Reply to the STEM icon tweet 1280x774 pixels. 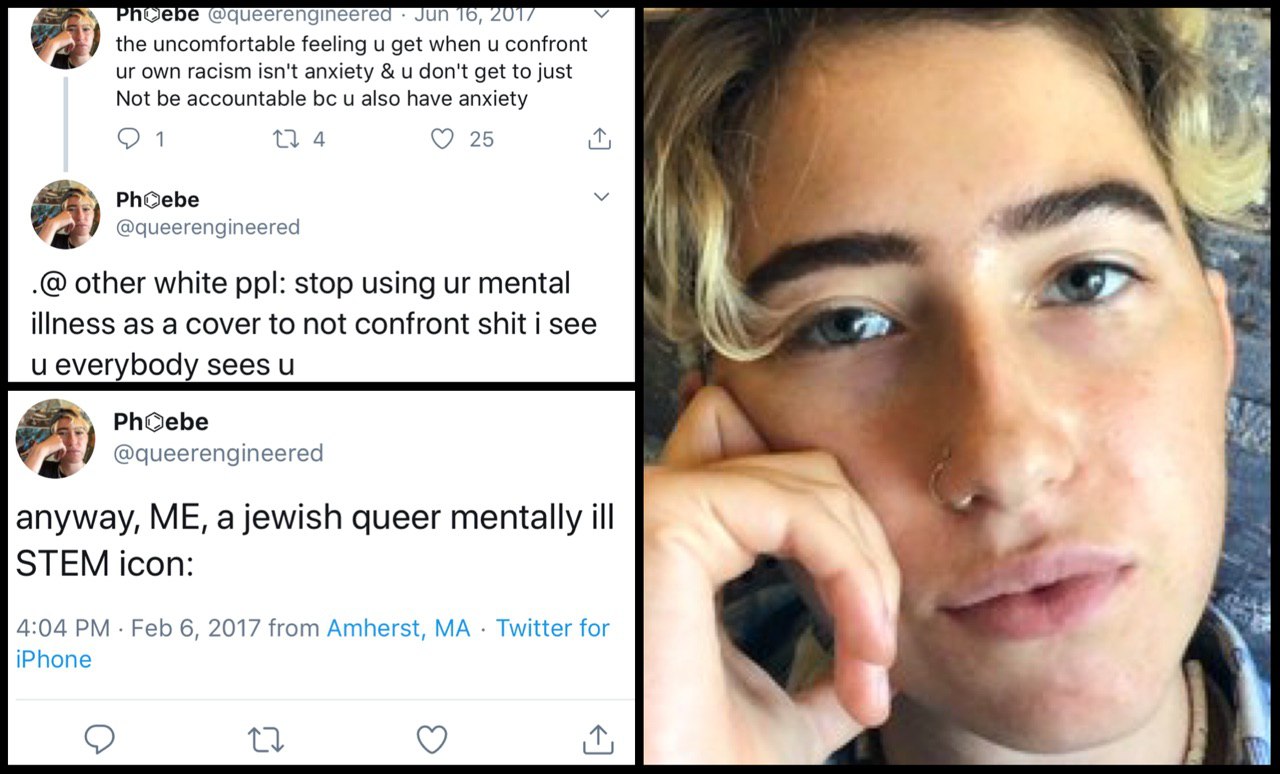point(99,739)
